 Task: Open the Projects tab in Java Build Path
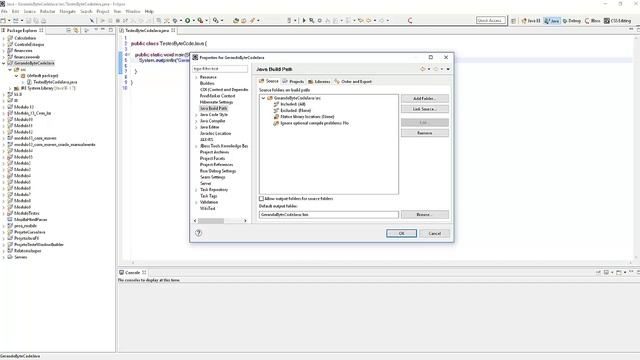point(293,81)
